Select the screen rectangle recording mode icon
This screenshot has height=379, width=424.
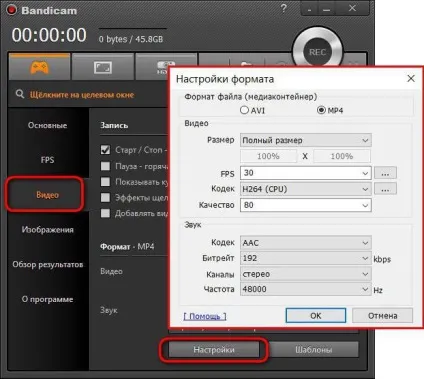[x=103, y=67]
